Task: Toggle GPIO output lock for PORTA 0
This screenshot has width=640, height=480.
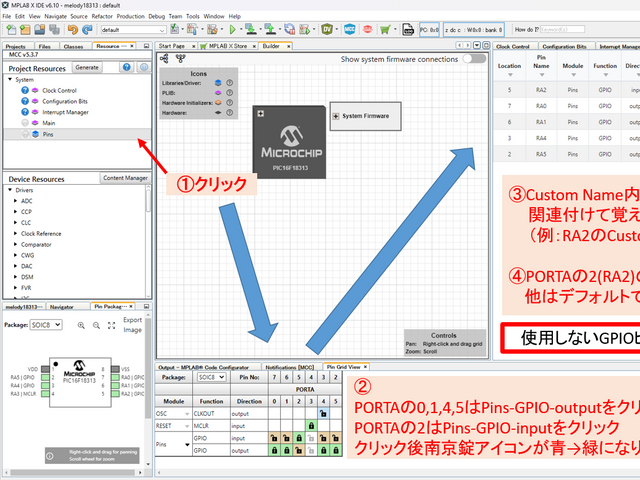Action: pos(274,451)
